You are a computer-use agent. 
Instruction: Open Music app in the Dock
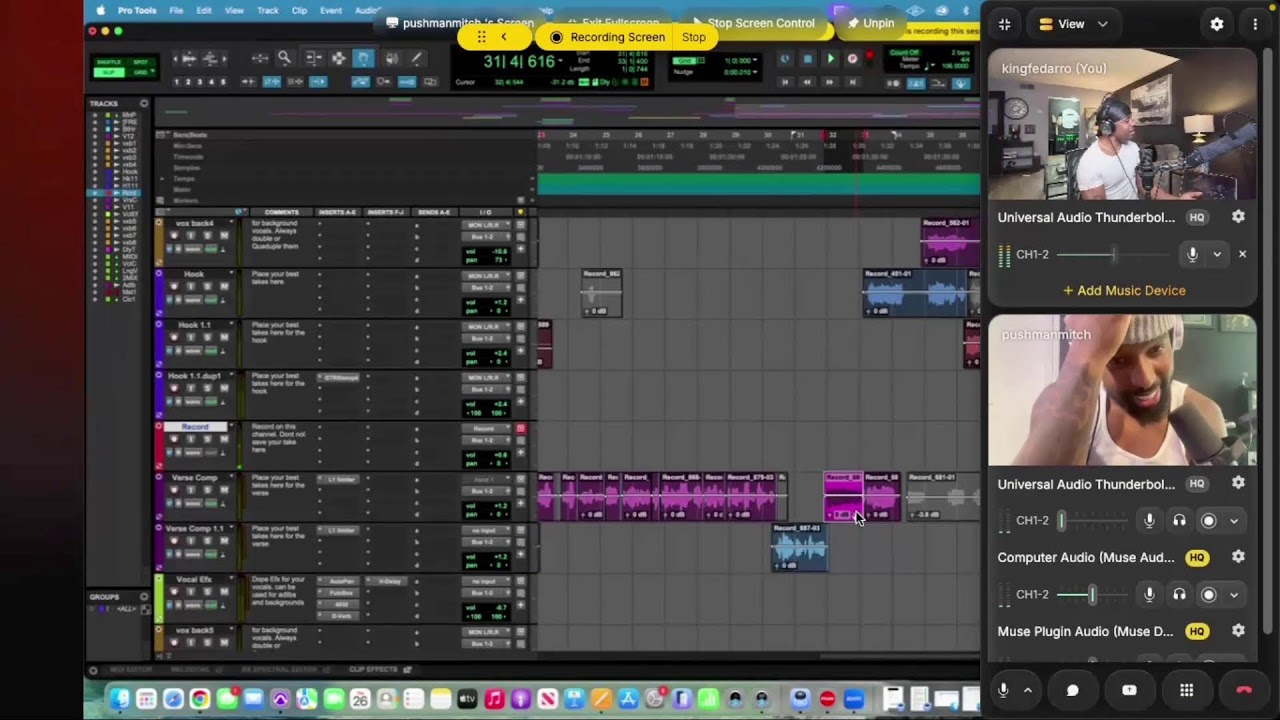493,700
